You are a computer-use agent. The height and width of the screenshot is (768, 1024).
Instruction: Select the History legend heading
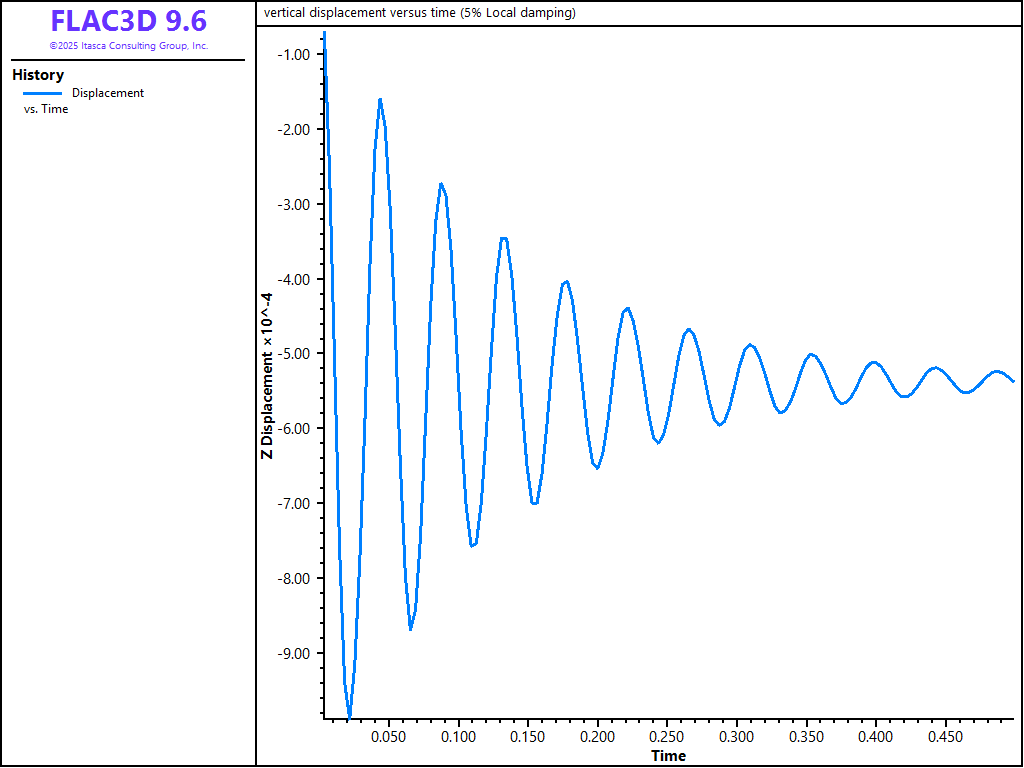(38, 75)
